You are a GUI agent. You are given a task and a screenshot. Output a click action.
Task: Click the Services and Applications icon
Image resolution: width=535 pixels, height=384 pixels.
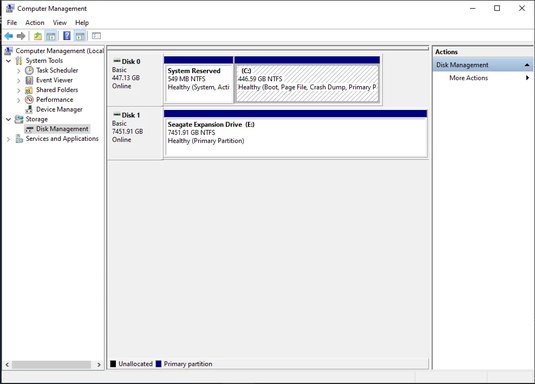tap(19, 139)
